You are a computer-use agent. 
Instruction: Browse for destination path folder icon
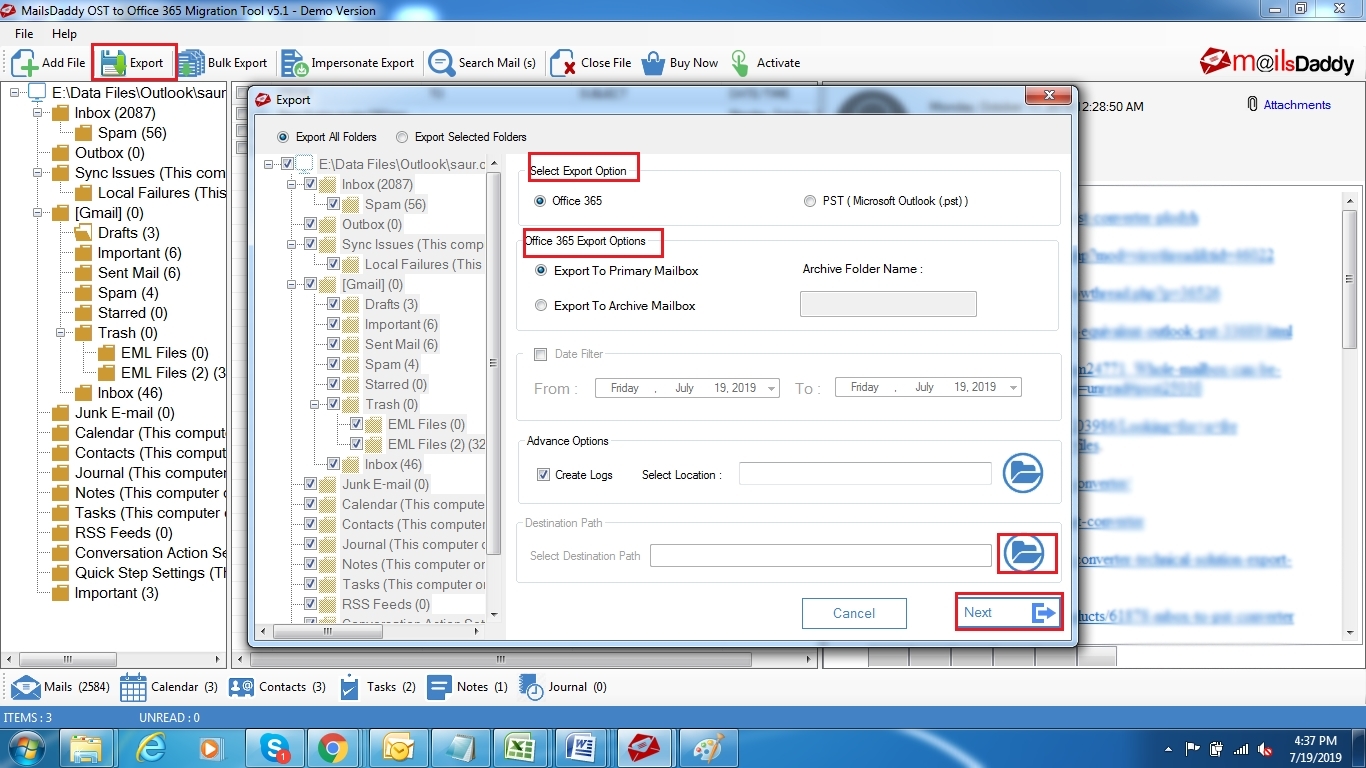click(x=1023, y=553)
